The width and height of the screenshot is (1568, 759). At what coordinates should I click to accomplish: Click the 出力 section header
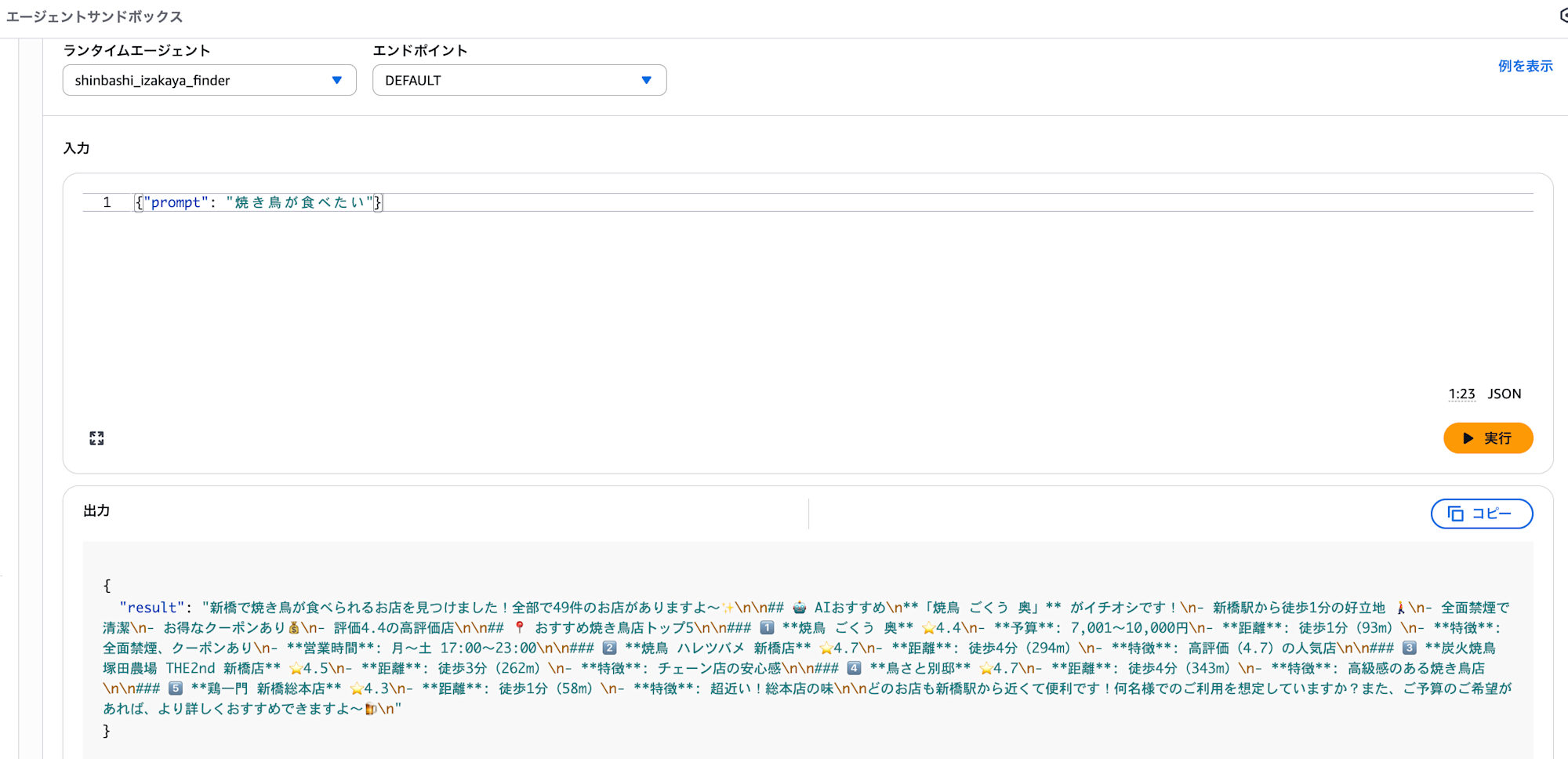click(96, 510)
